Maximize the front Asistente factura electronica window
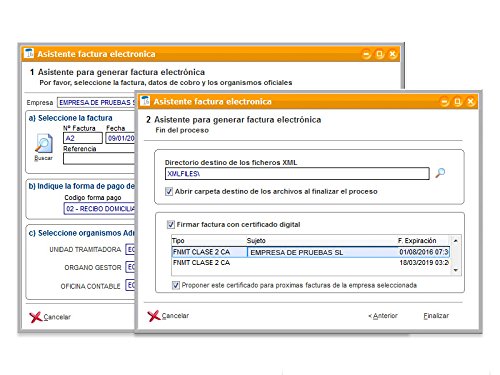 (x=458, y=102)
